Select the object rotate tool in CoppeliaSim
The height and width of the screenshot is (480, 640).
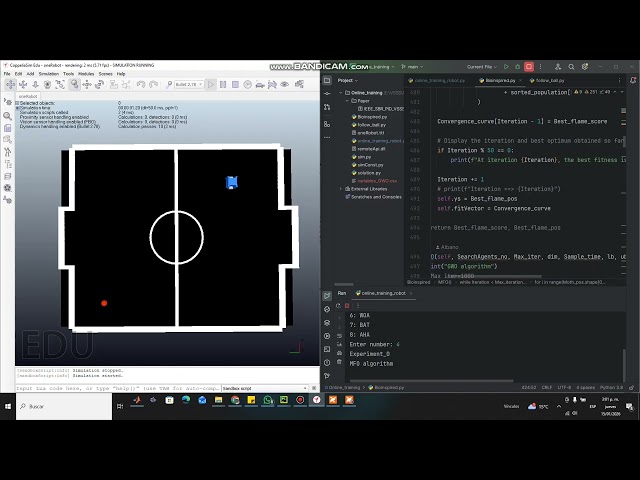point(100,84)
